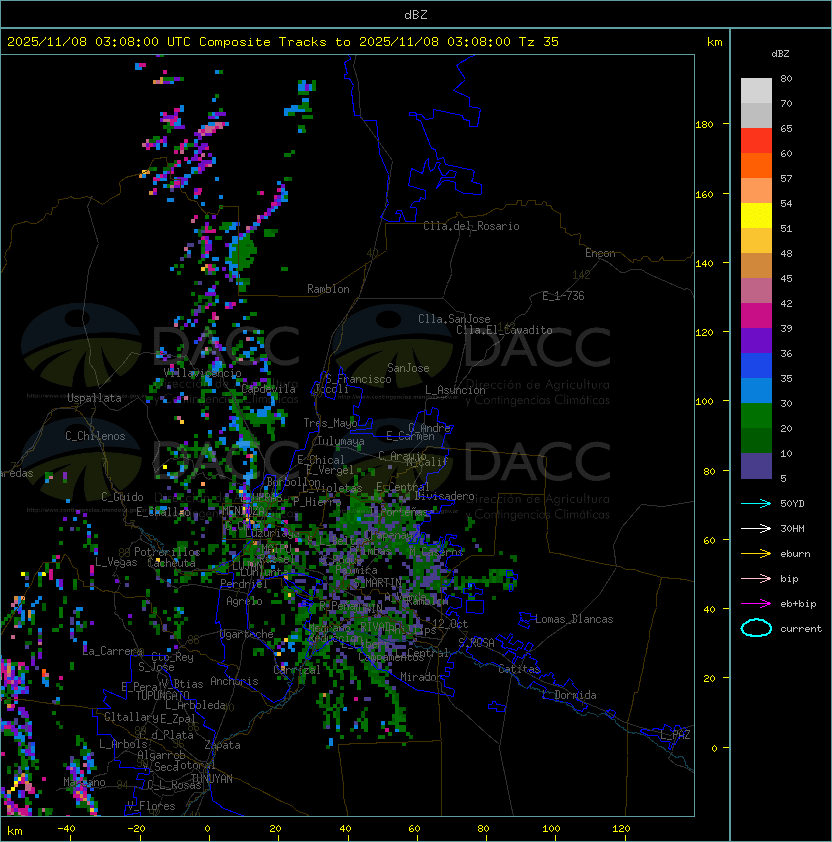The height and width of the screenshot is (842, 832).
Task: Click the -40 km tick on the horizontal axis
Action: [66, 829]
